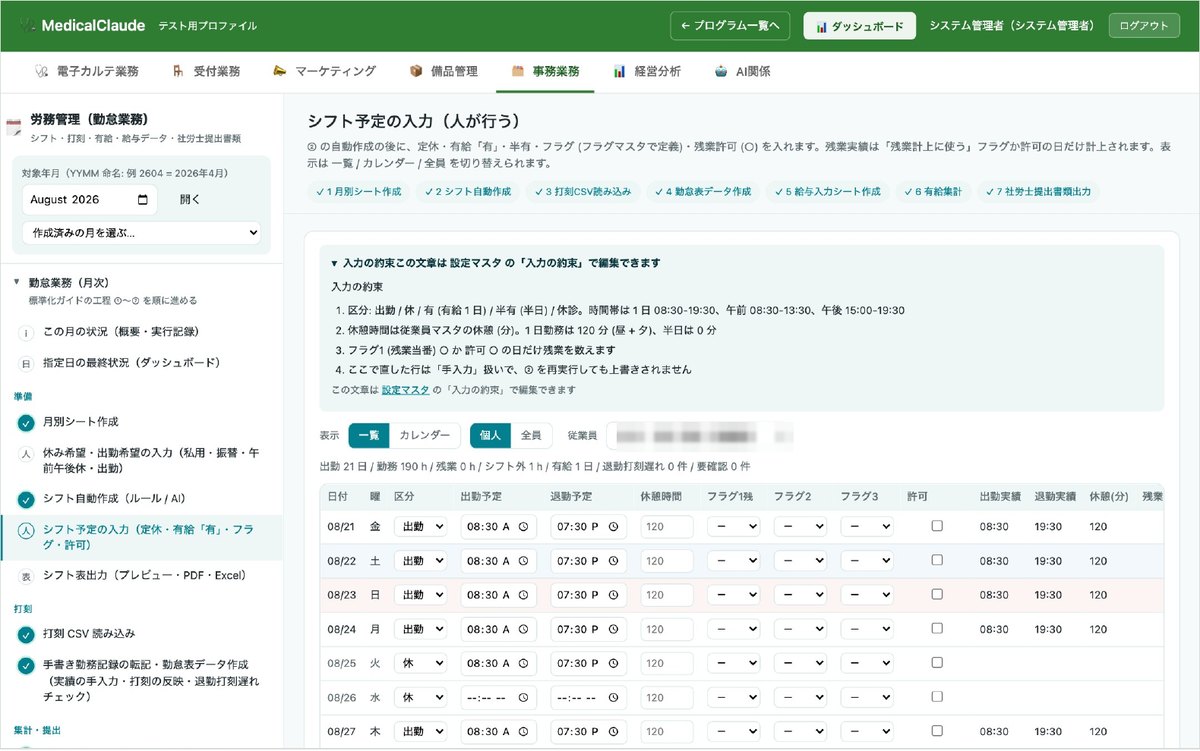Select the 一覧 display view
This screenshot has height=751, width=1200.
tap(368, 436)
